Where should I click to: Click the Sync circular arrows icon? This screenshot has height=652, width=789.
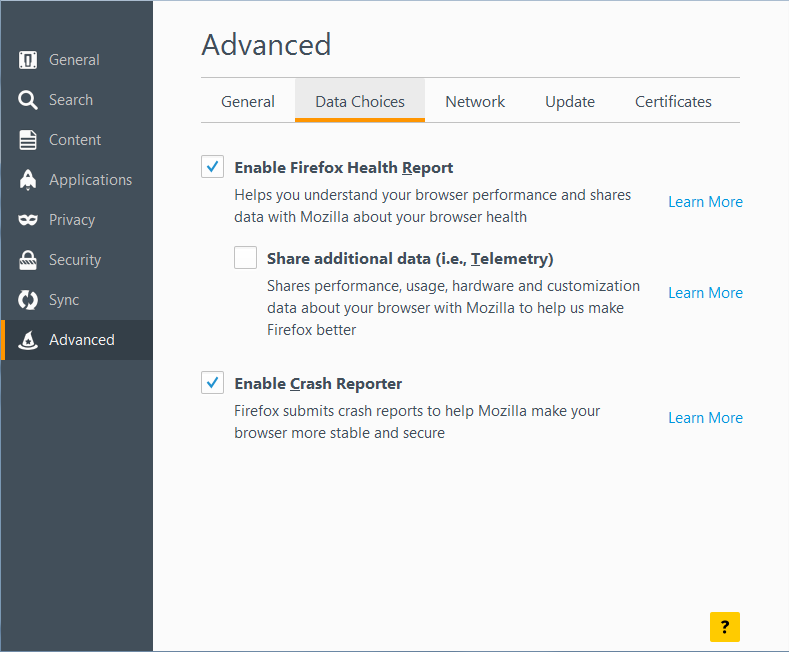[28, 300]
